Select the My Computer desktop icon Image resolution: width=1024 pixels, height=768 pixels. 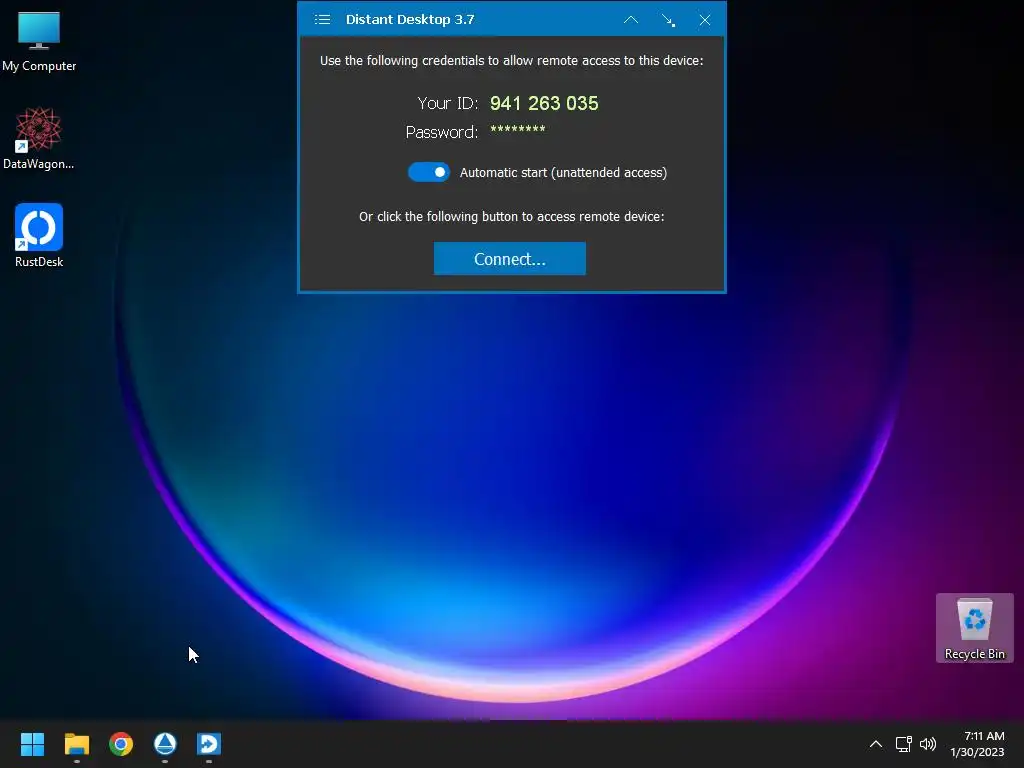click(39, 41)
